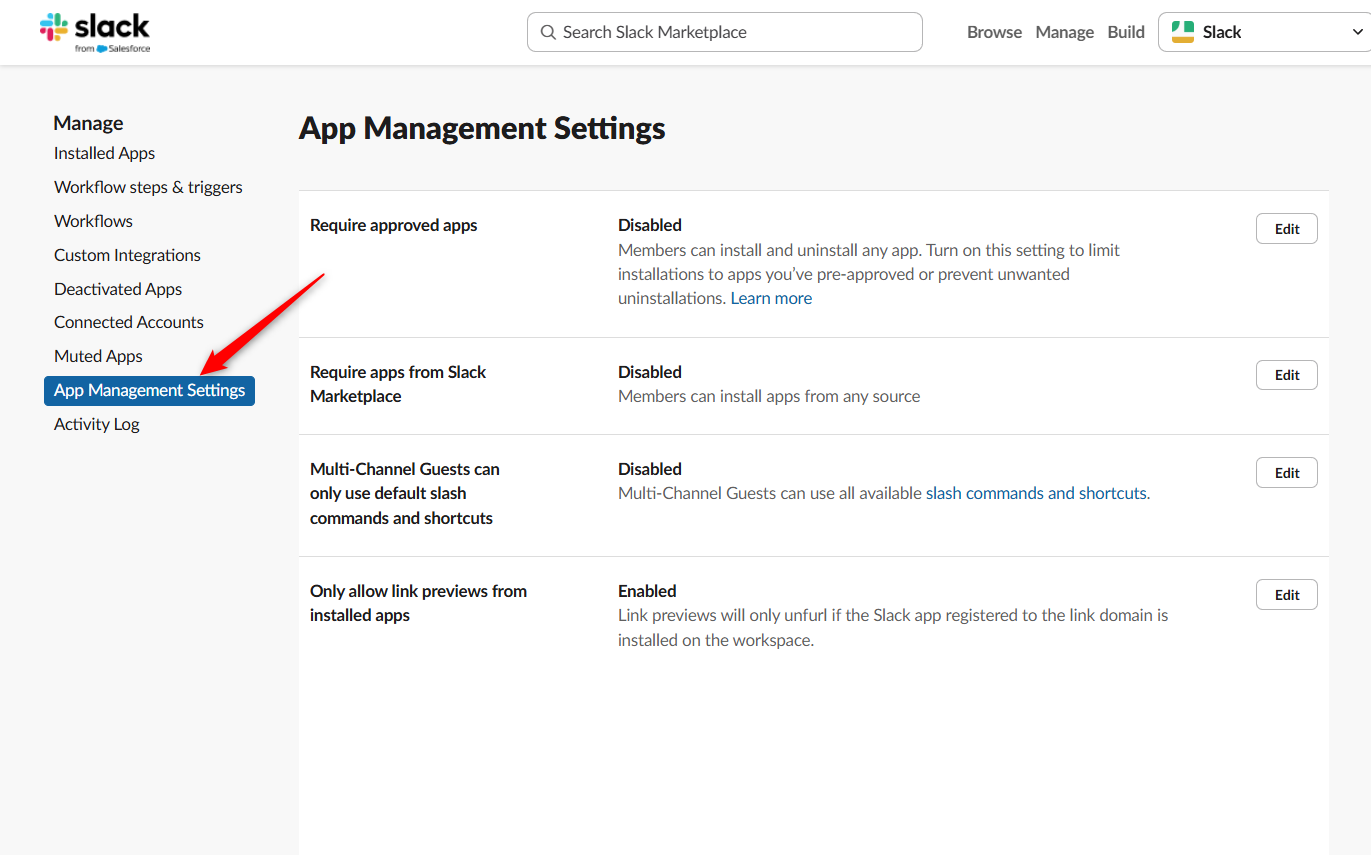Screen dimensions: 1371x855
Task: Edit Multi-Channel Guests slash commands setting
Action: point(1286,473)
